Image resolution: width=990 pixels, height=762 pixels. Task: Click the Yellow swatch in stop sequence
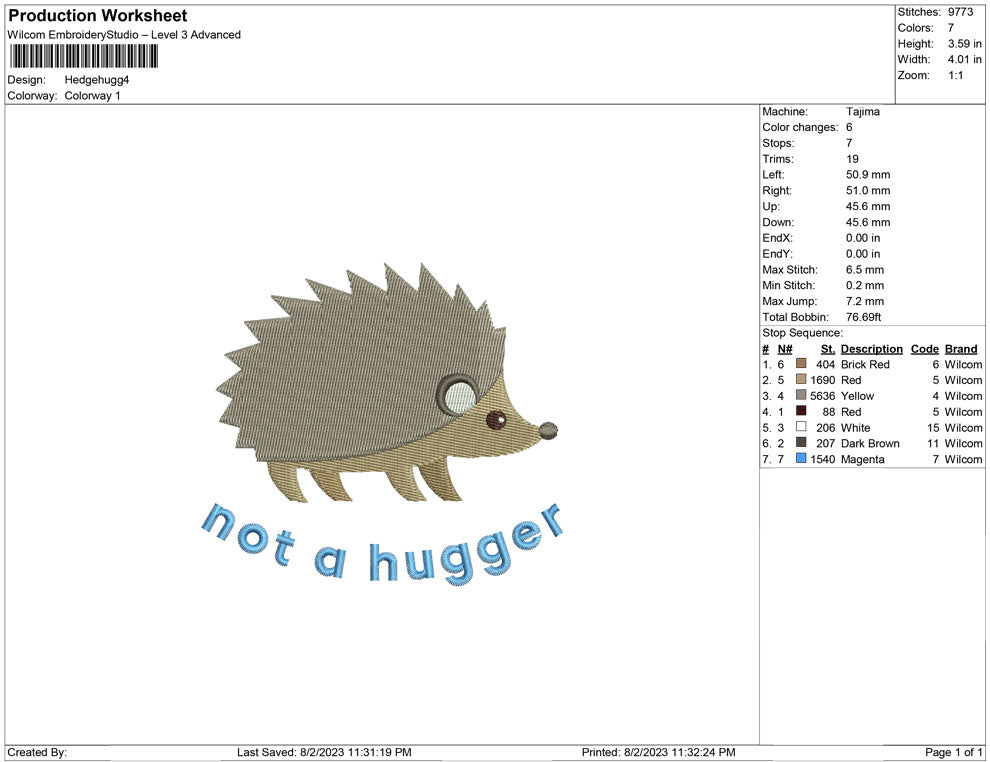800,396
